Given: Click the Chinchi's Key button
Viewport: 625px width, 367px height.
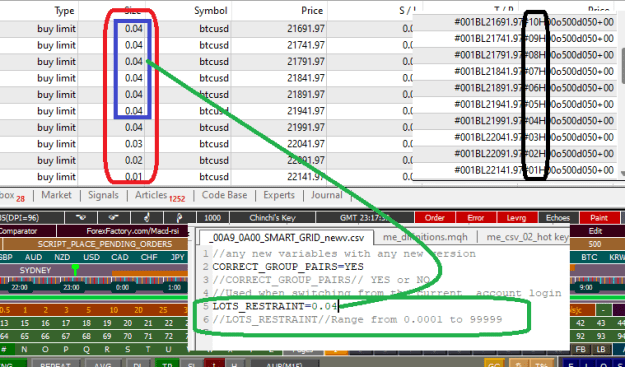Looking at the screenshot, I should [272, 218].
